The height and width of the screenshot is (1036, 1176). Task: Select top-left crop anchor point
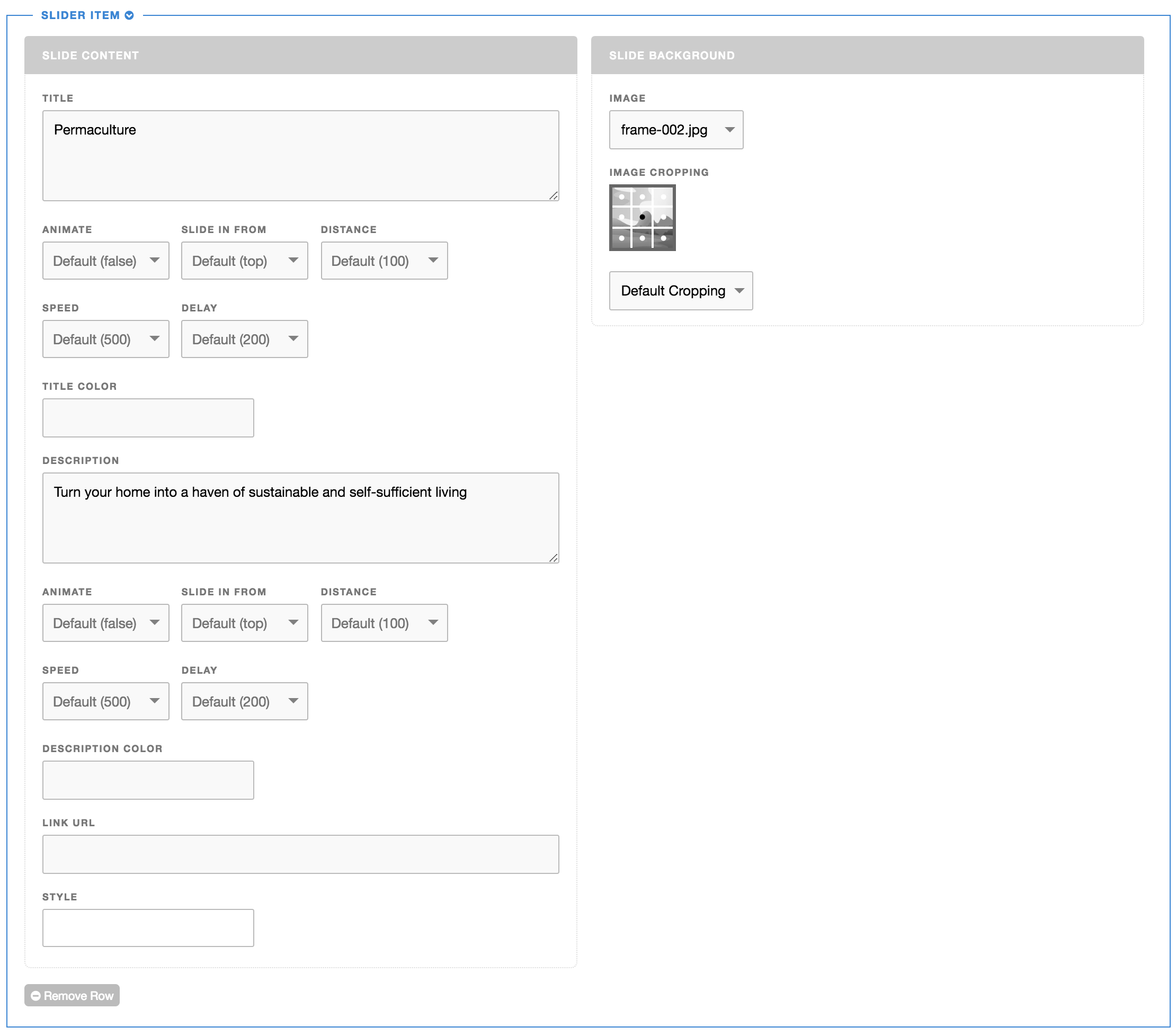click(621, 197)
